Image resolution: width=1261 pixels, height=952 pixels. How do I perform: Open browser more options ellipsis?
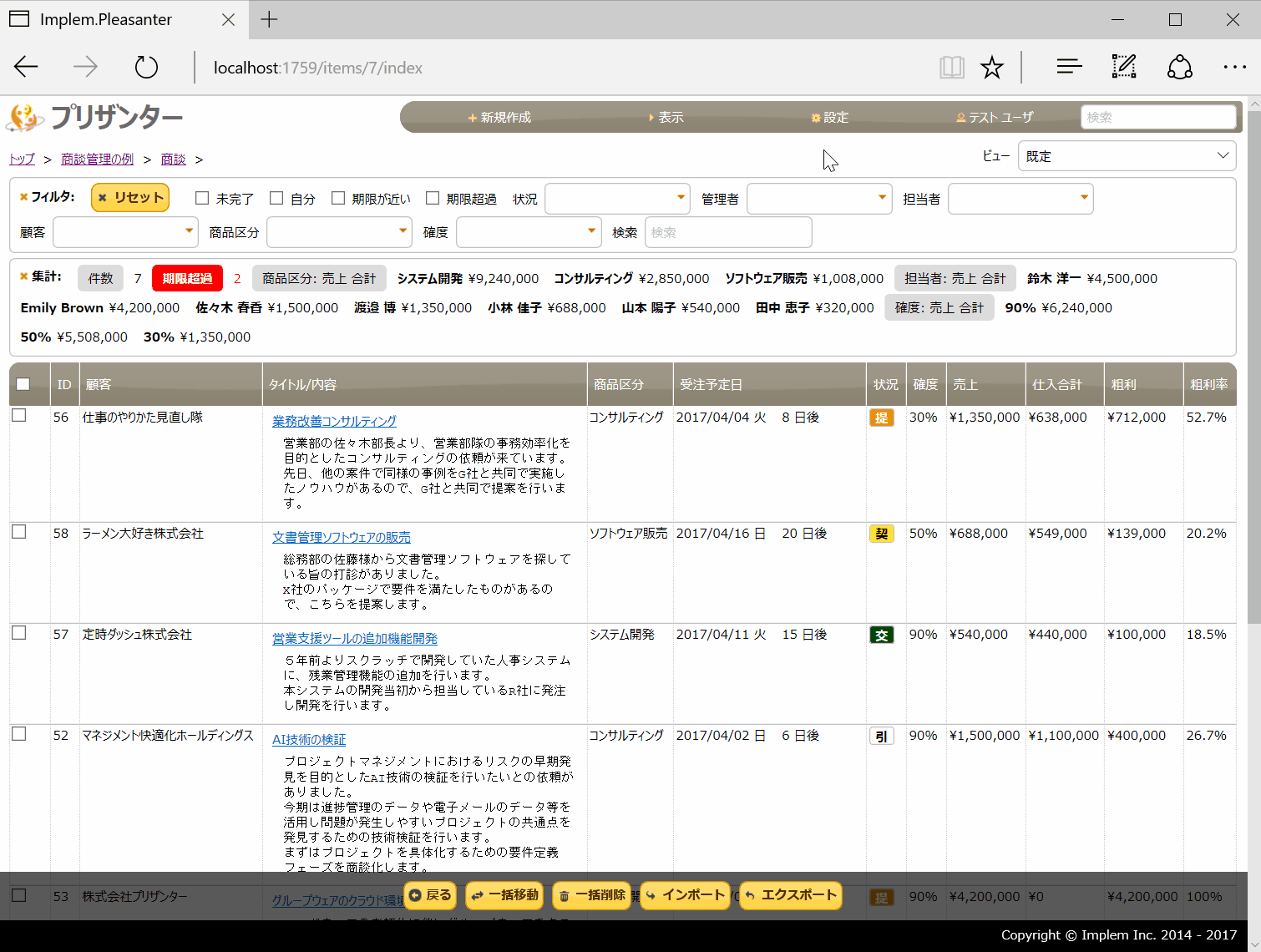tap(1234, 67)
